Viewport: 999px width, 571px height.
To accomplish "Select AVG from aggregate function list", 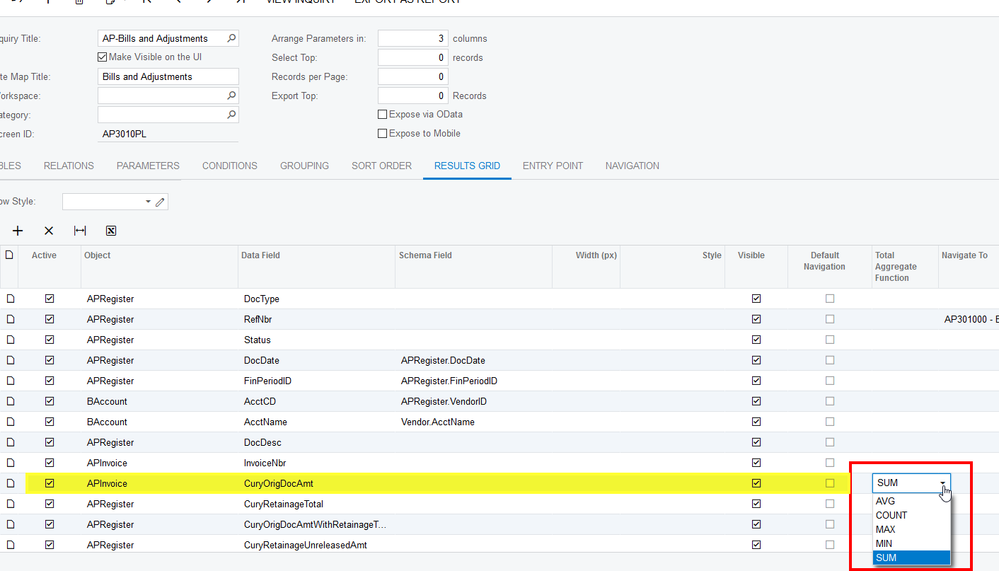I will tap(886, 501).
